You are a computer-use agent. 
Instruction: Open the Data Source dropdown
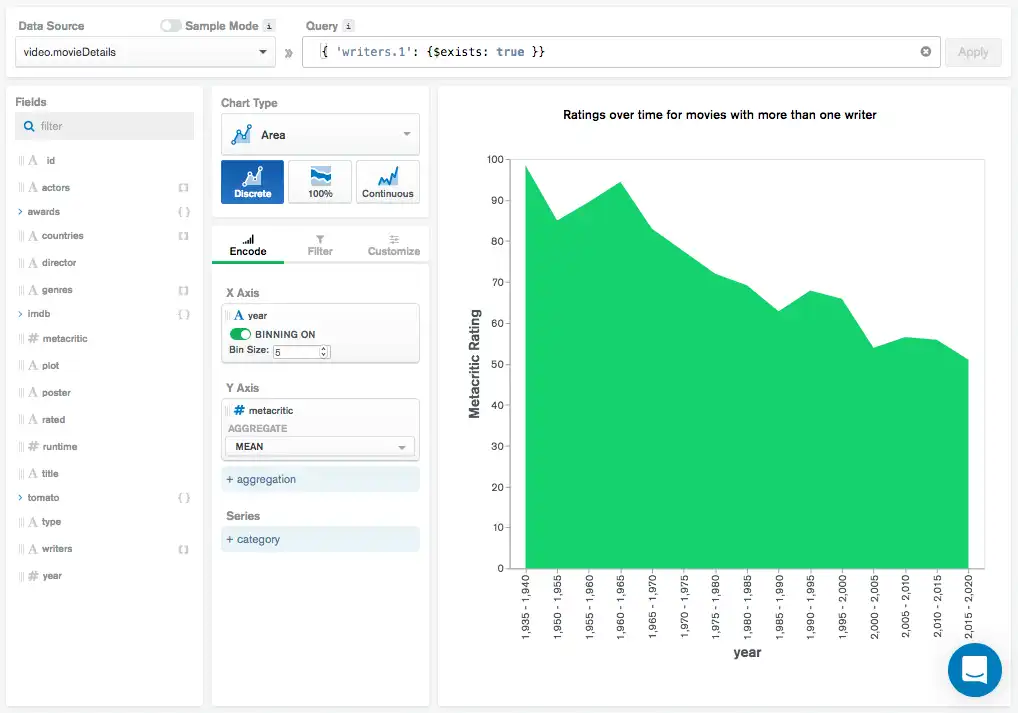point(146,52)
